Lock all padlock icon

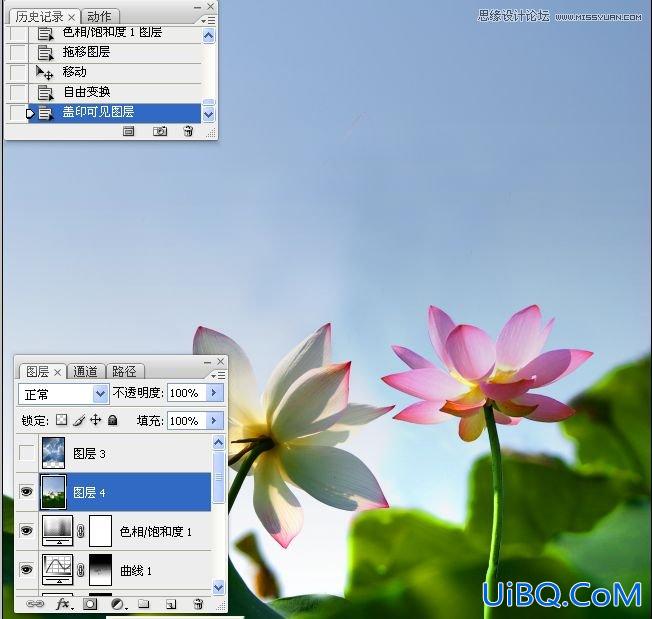112,420
